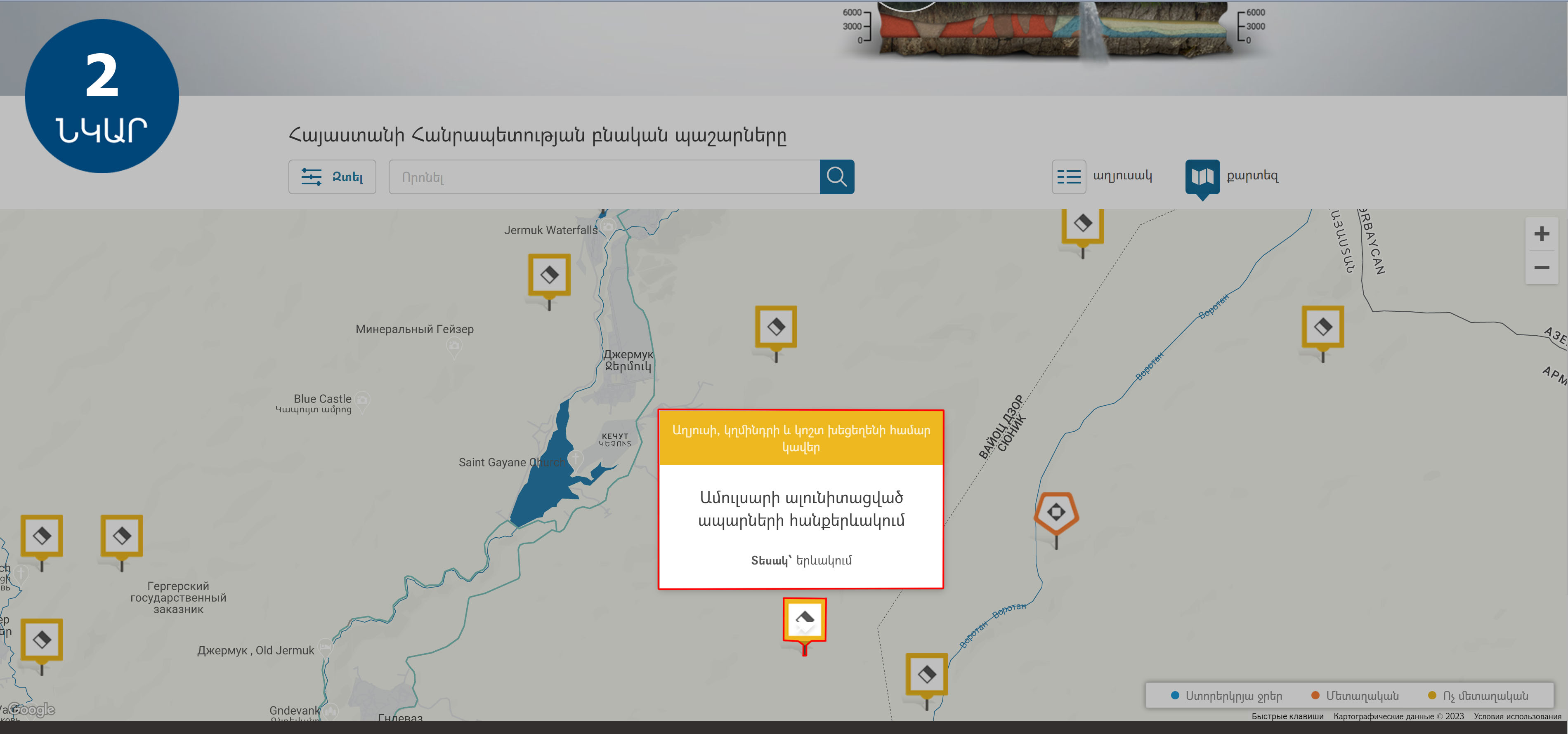Viewport: 1568px width, 734px height.
Task: Select the lower-left mine marker
Action: click(42, 640)
